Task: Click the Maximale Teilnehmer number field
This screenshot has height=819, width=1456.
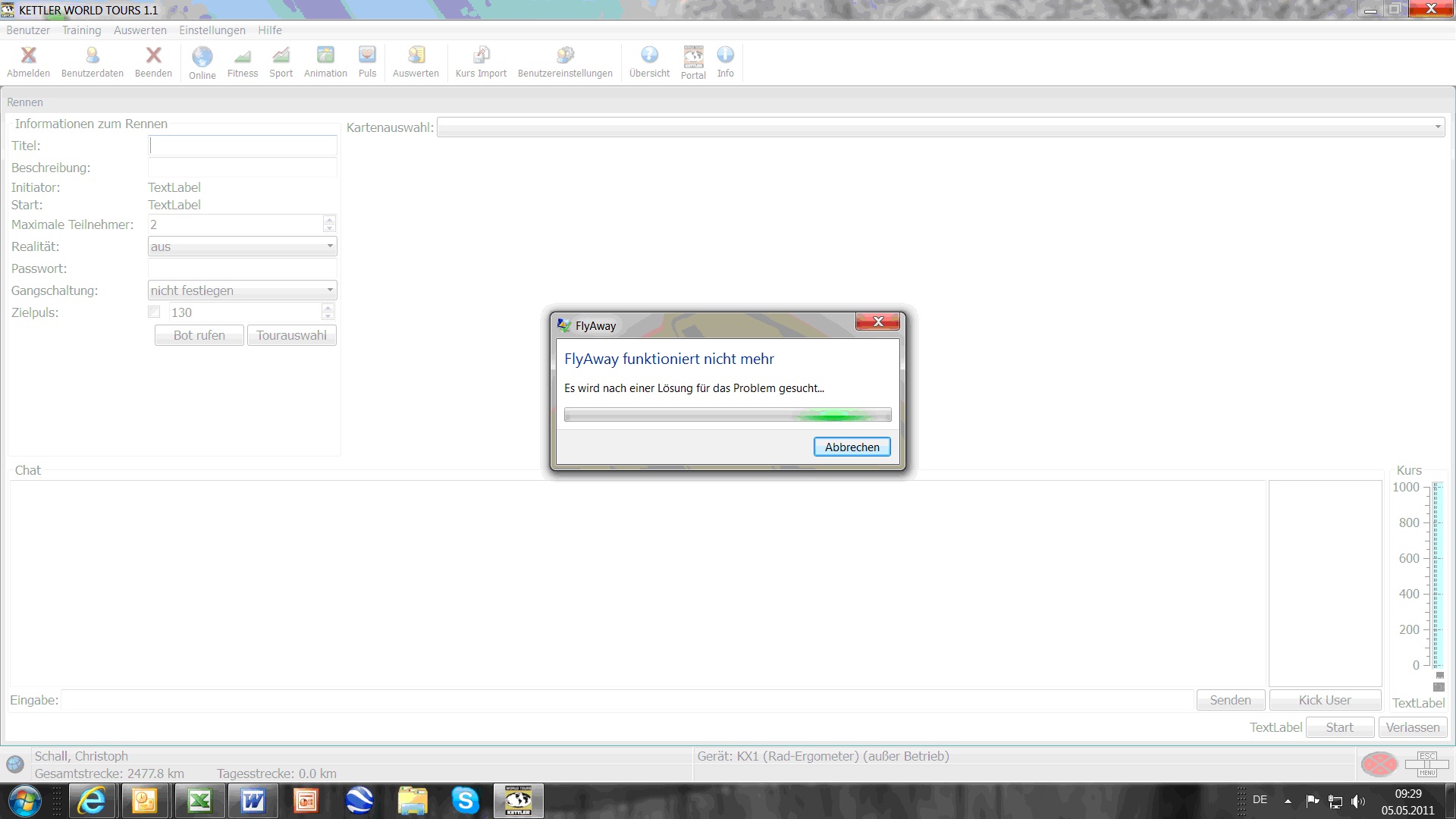Action: [x=235, y=224]
